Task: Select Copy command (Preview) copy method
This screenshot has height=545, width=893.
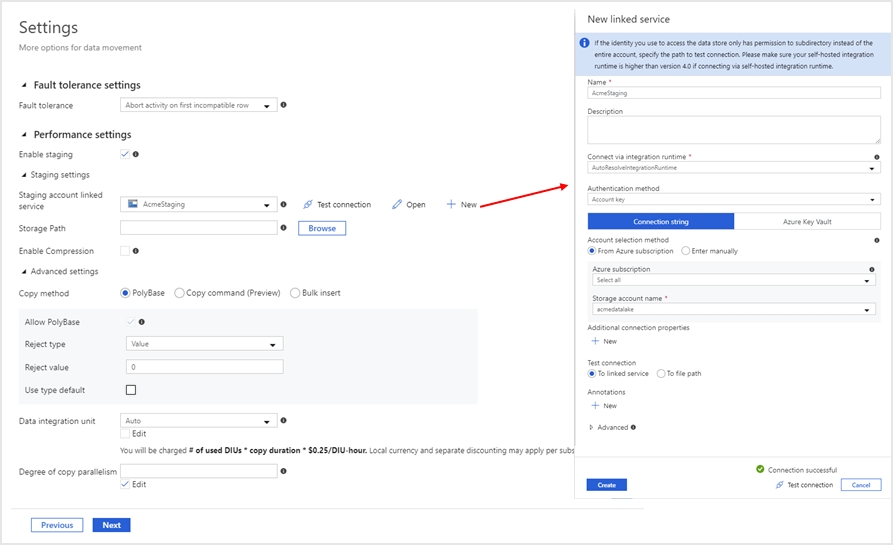Action: tap(179, 293)
